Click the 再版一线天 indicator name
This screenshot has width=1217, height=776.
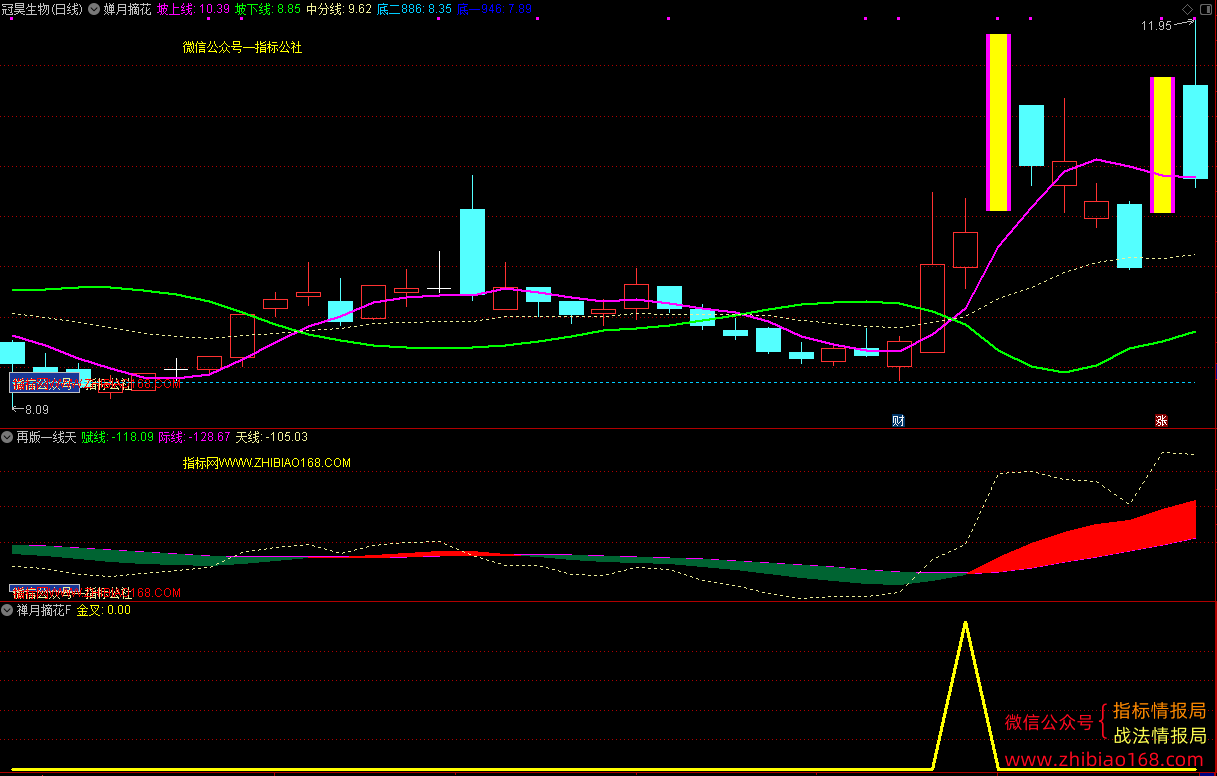[46, 437]
